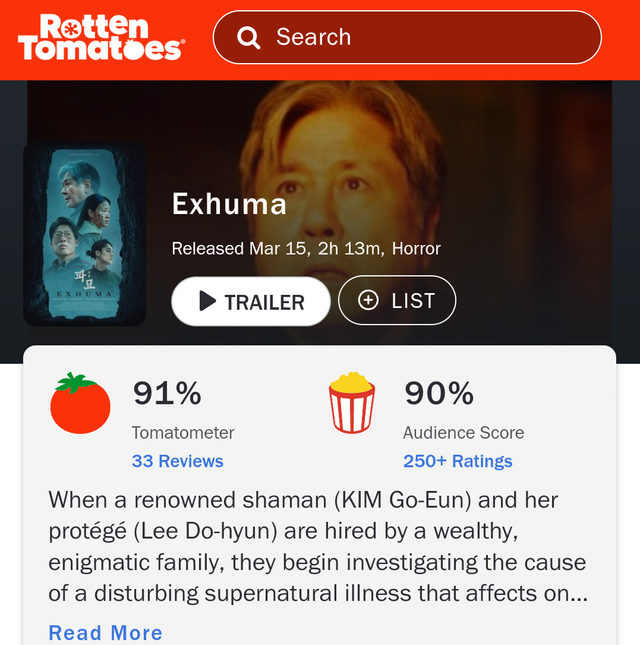Click the play triangle icon in Trailer button
Image resolution: width=640 pixels, height=645 pixels.
[208, 301]
